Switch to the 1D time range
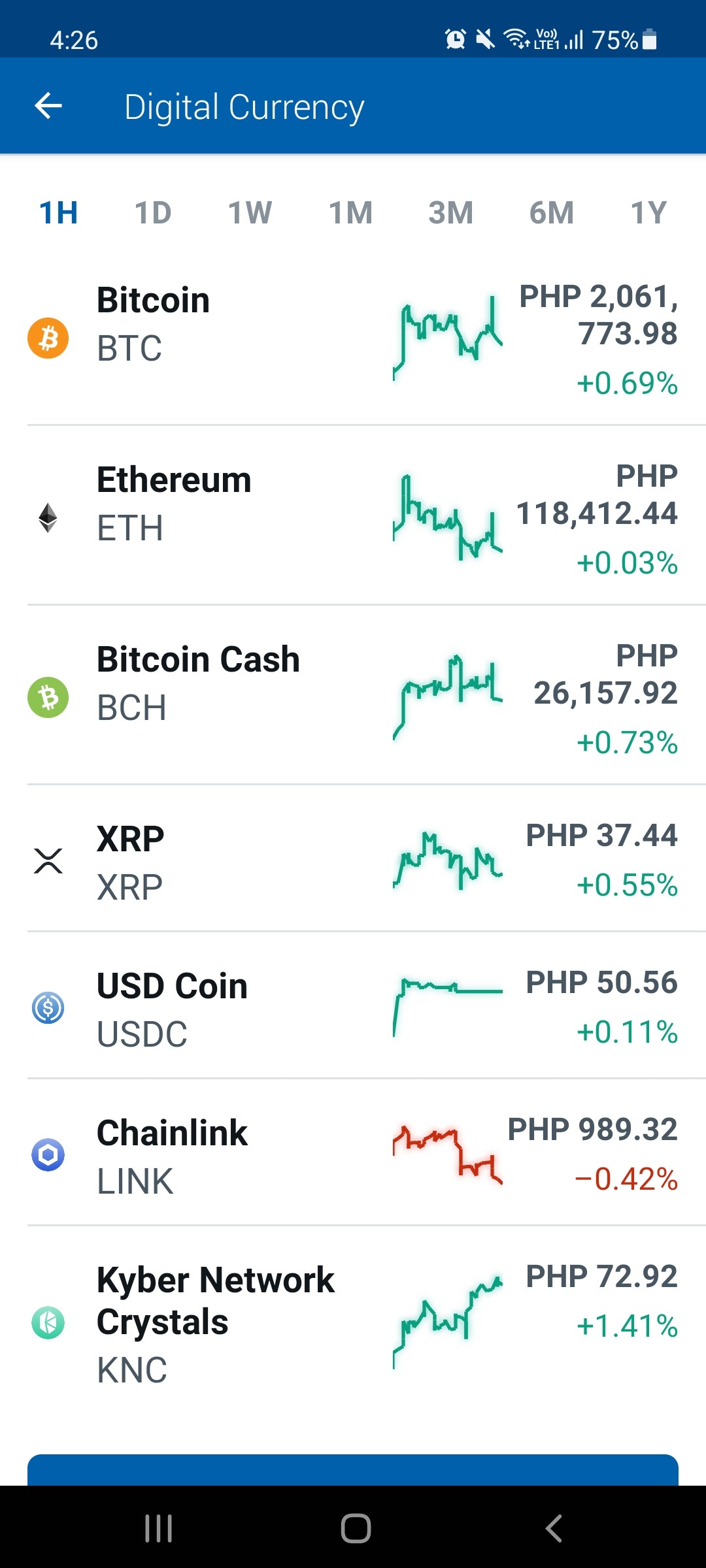Image resolution: width=706 pixels, height=1568 pixels. click(x=153, y=212)
